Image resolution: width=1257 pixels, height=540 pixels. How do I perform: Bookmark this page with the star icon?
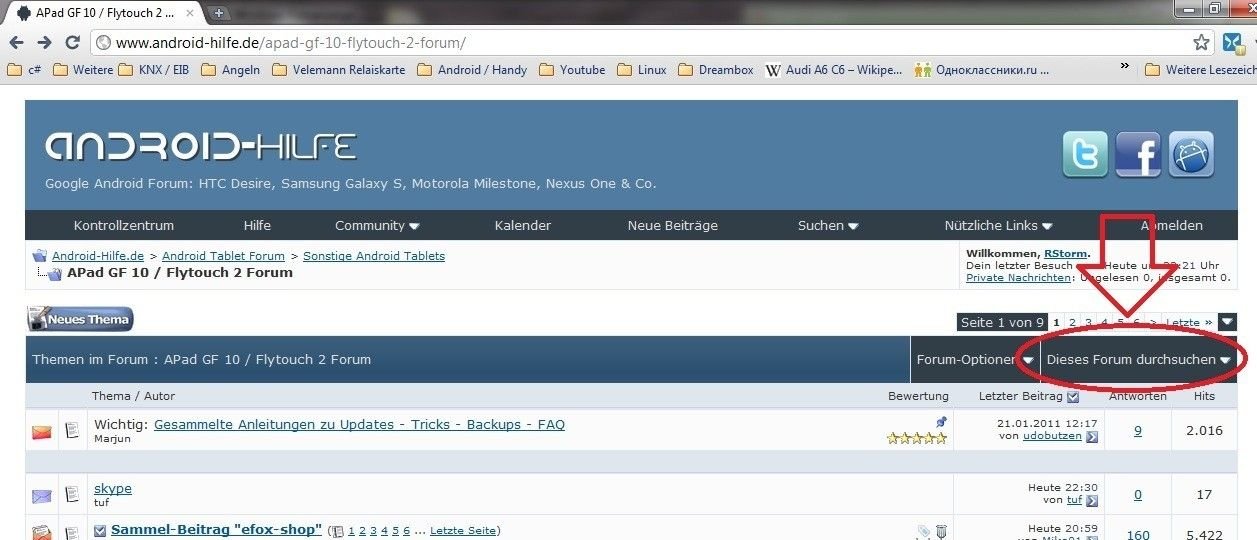pos(1201,43)
